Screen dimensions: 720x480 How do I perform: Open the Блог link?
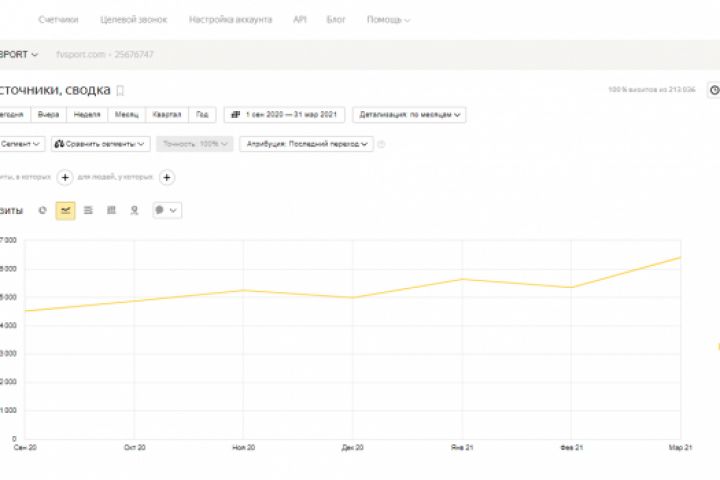[336, 20]
